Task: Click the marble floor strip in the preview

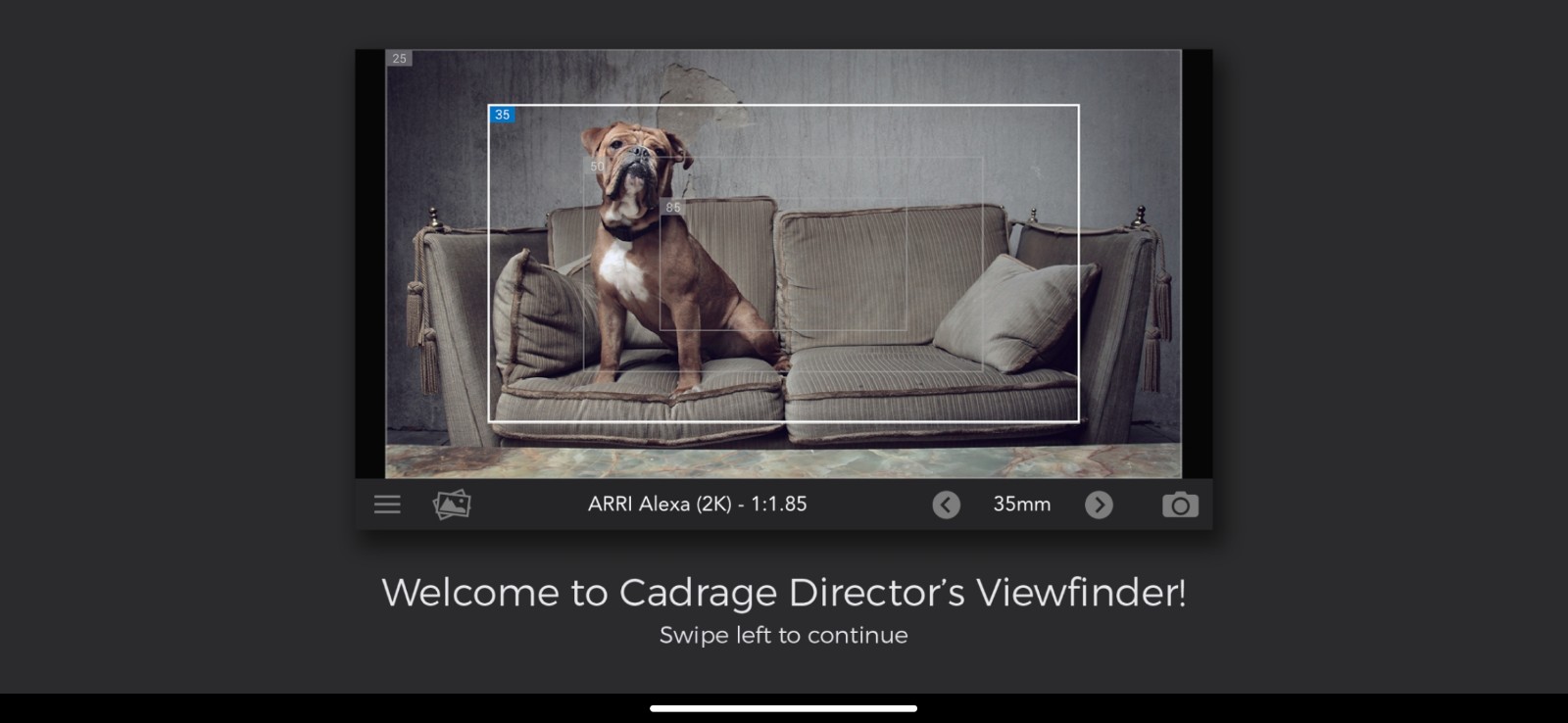Action: point(783,461)
